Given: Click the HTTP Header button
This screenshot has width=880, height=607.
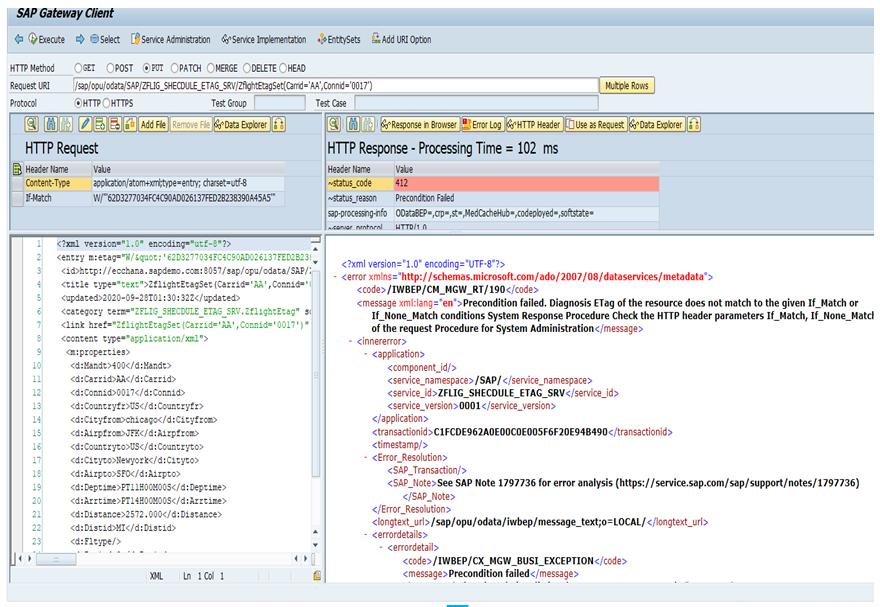Looking at the screenshot, I should click(x=534, y=125).
